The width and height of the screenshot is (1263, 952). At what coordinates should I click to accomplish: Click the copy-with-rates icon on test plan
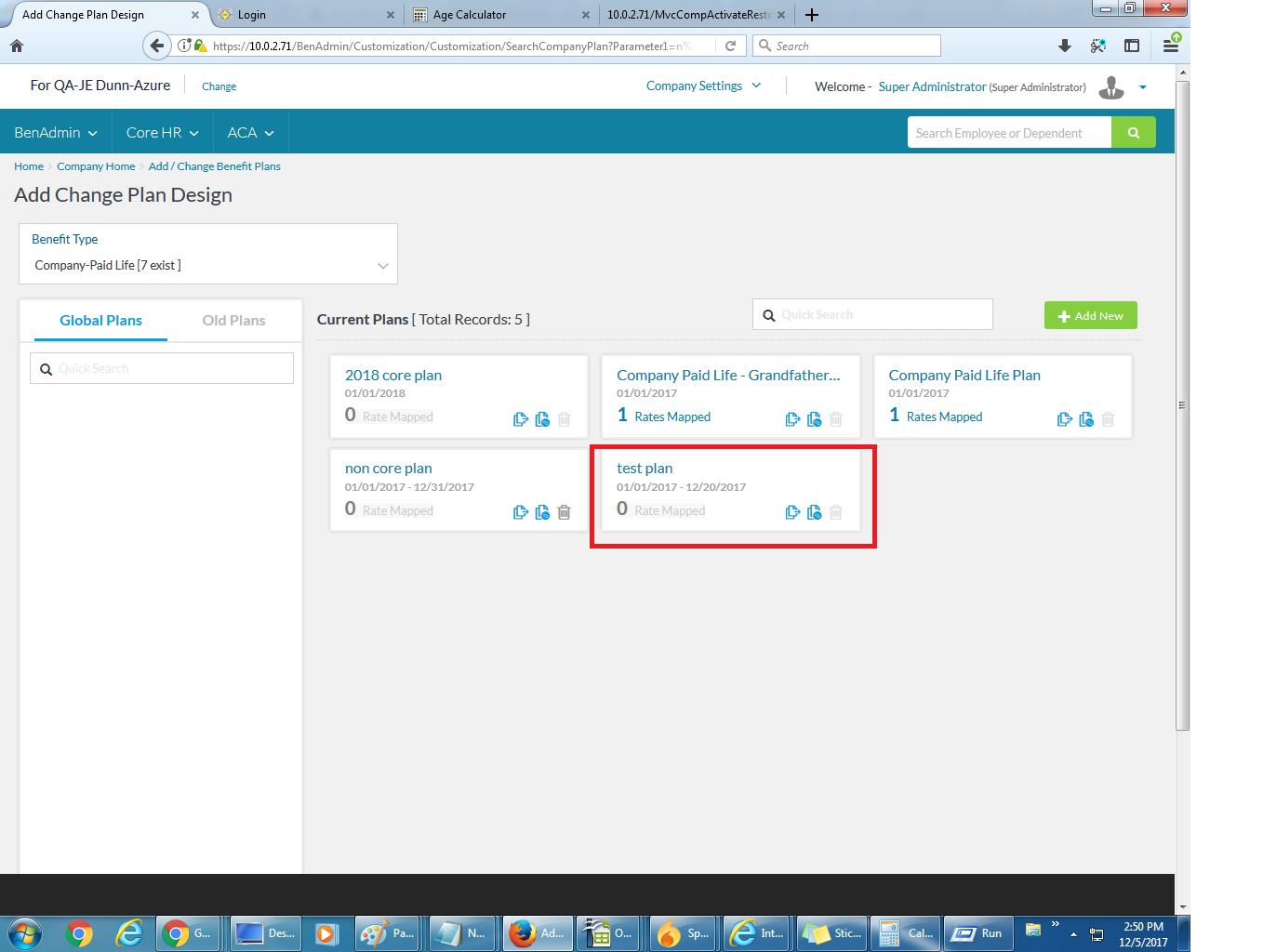tap(815, 512)
